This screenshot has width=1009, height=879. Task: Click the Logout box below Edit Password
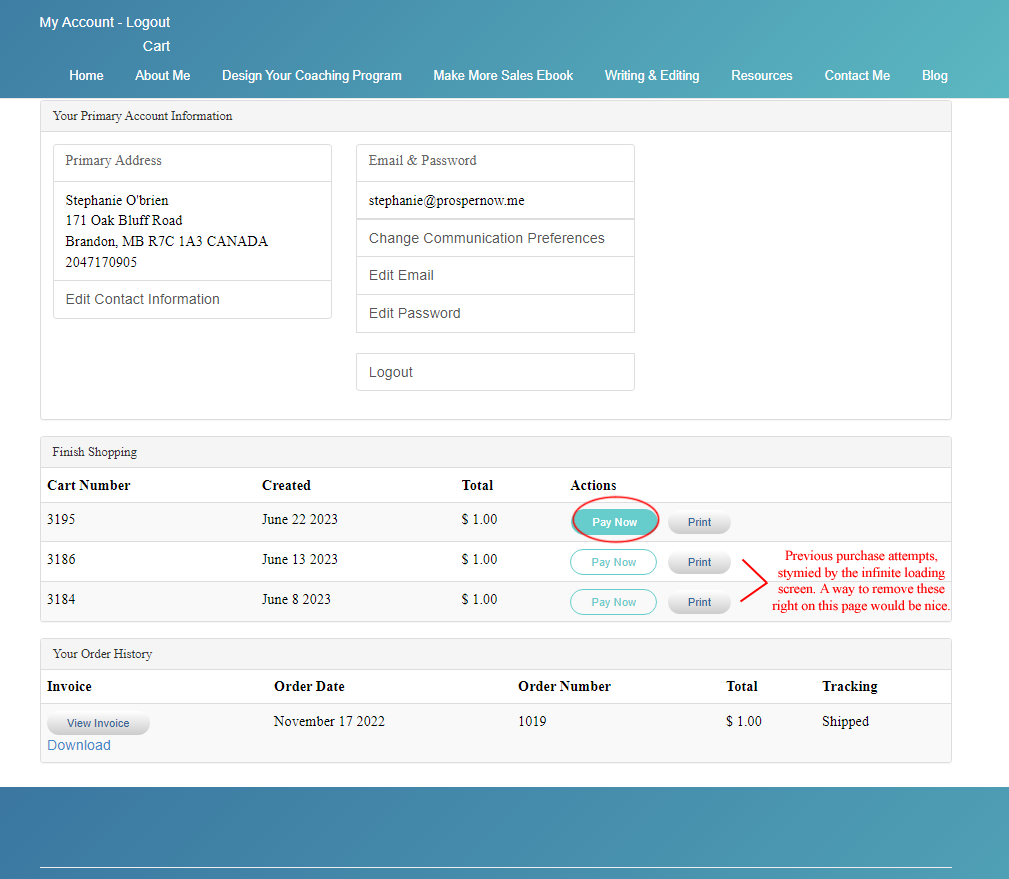[x=495, y=372]
